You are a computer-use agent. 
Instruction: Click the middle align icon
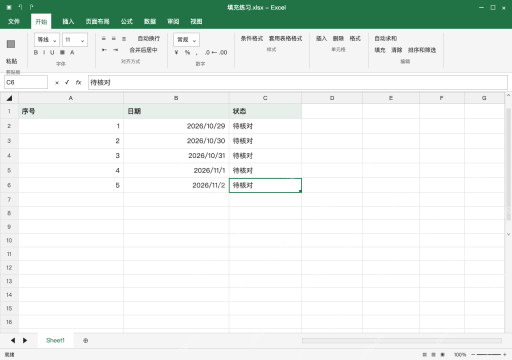click(114, 39)
